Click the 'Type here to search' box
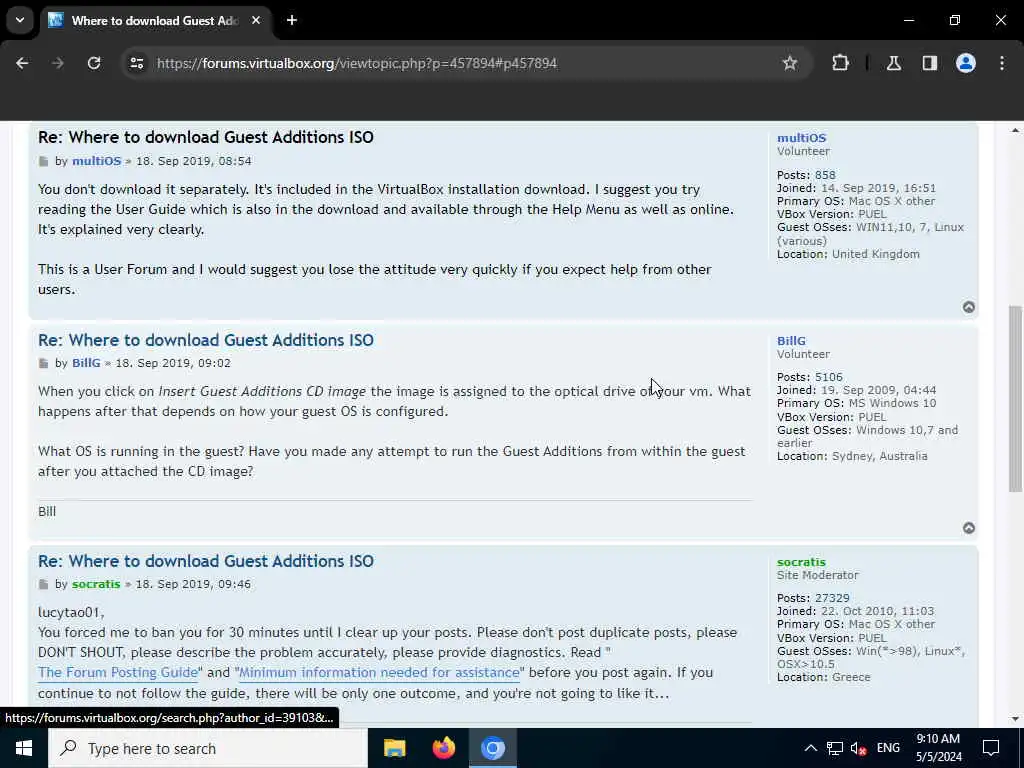 coord(208,748)
